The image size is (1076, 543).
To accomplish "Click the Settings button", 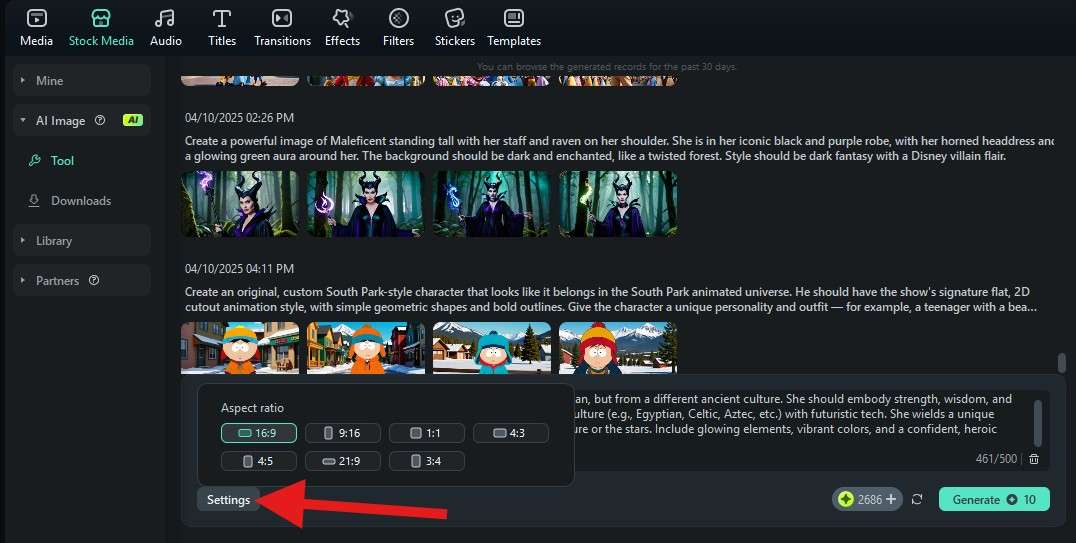I will pyautogui.click(x=229, y=500).
